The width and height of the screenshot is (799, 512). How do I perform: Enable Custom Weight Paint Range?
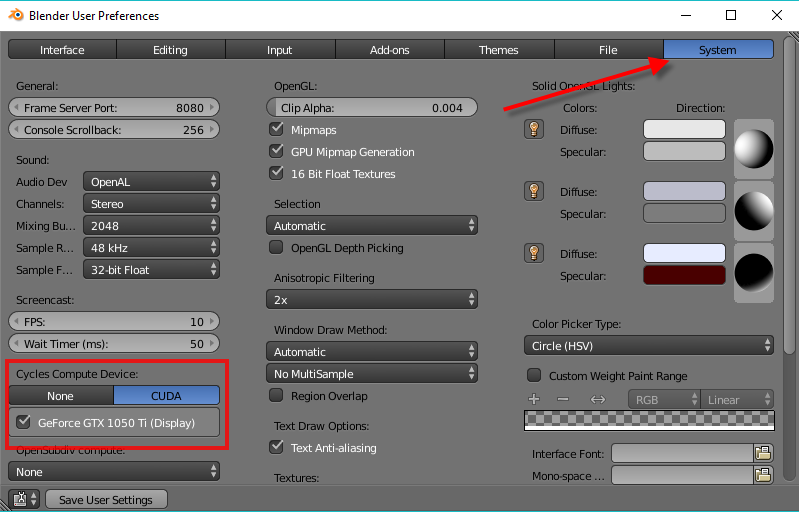[x=534, y=376]
